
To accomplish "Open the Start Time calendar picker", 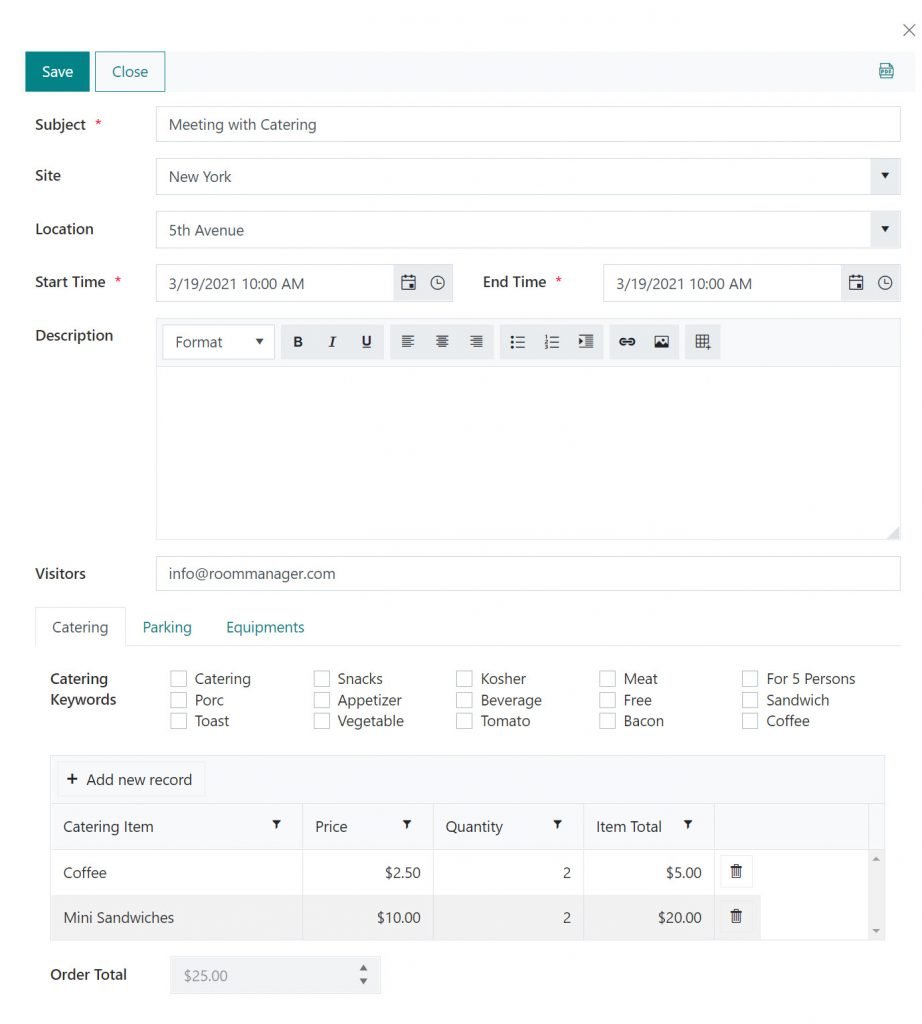I will tap(408, 283).
